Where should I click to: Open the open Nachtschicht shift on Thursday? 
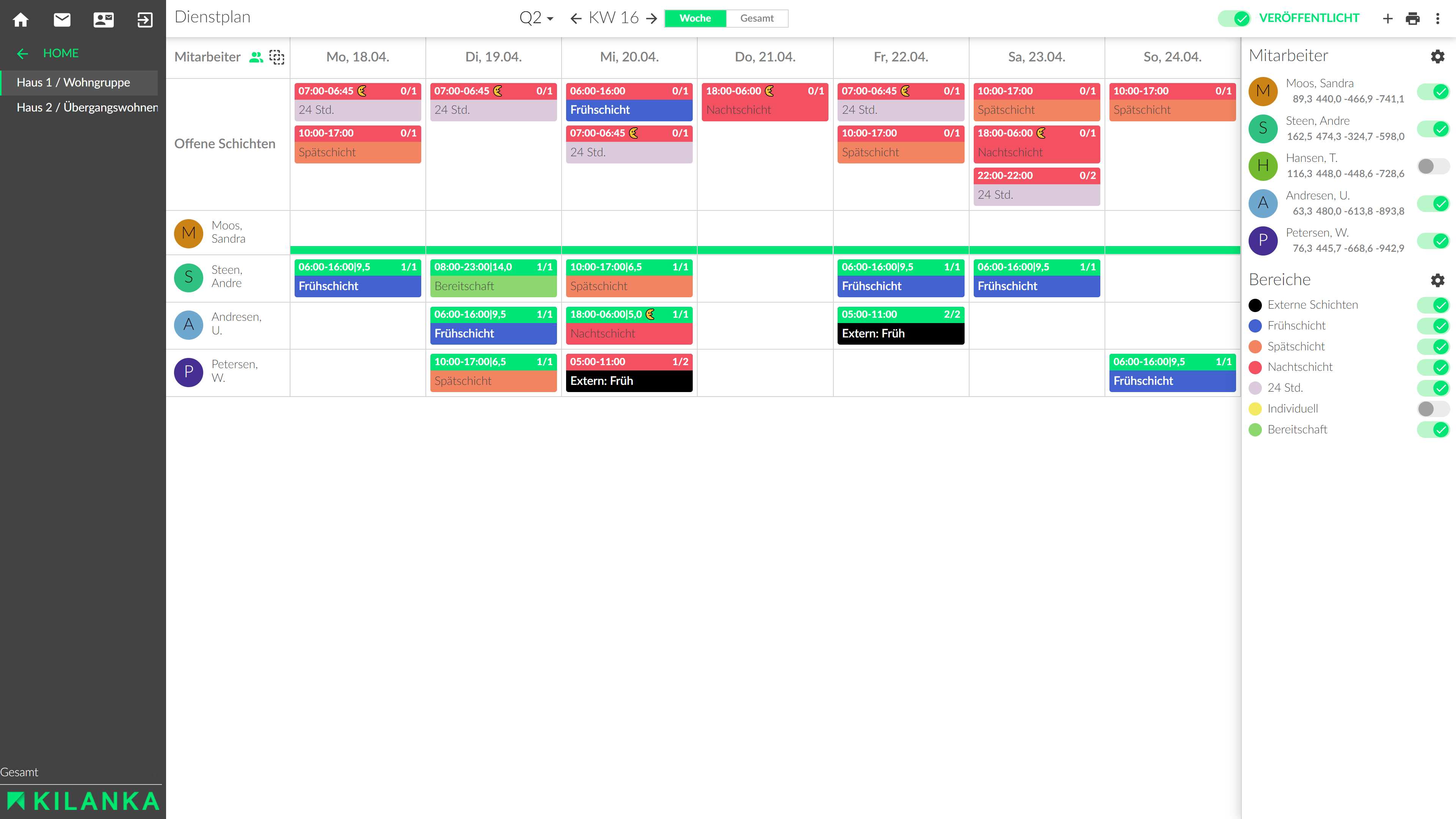pyautogui.click(x=765, y=102)
